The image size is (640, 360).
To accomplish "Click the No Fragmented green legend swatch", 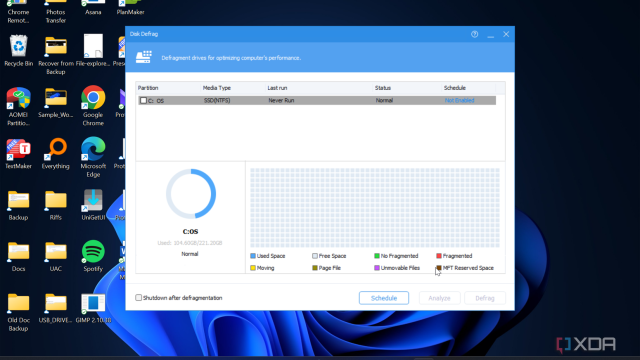I will (377, 256).
